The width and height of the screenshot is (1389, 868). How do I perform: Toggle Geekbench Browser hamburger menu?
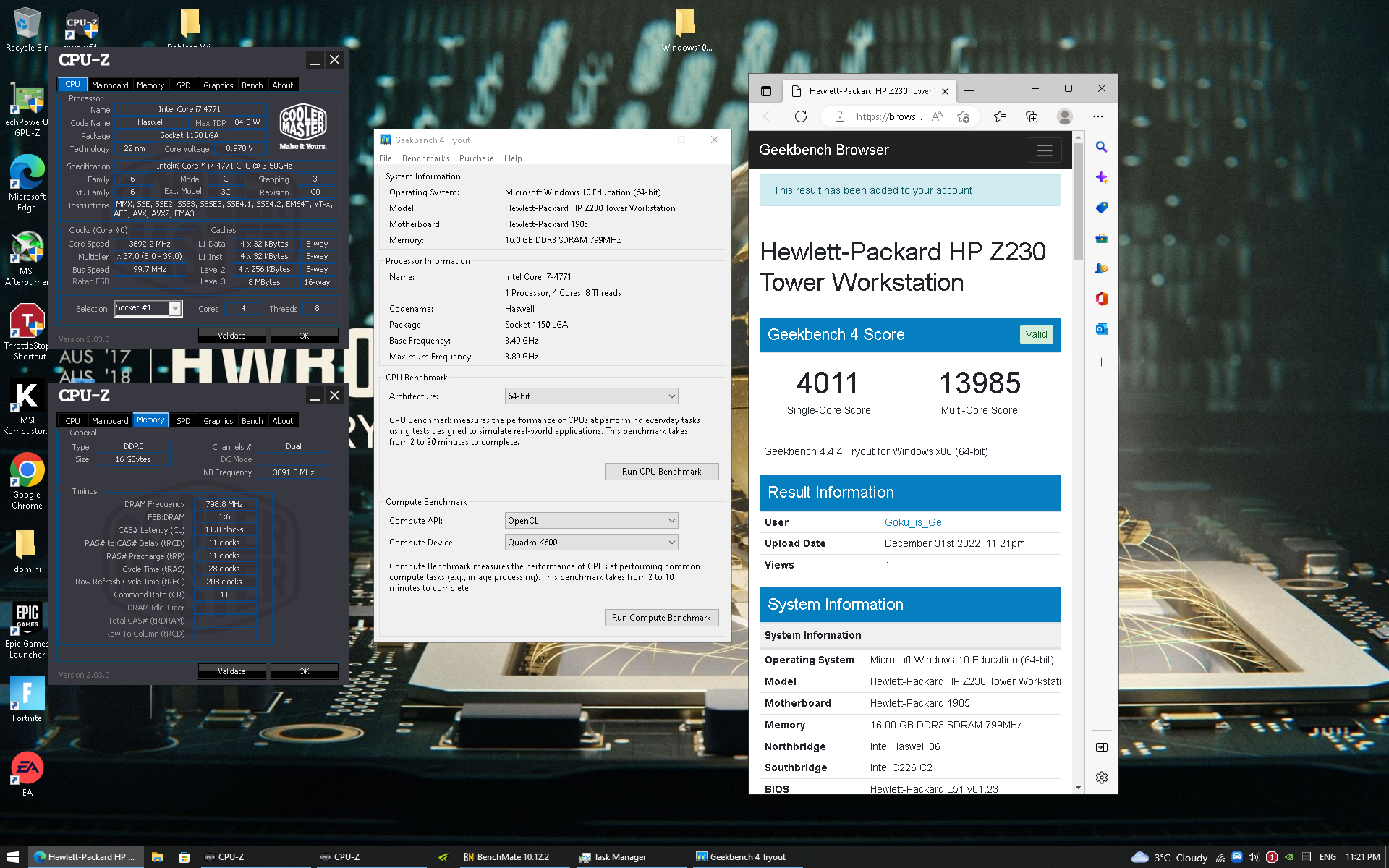(x=1044, y=150)
